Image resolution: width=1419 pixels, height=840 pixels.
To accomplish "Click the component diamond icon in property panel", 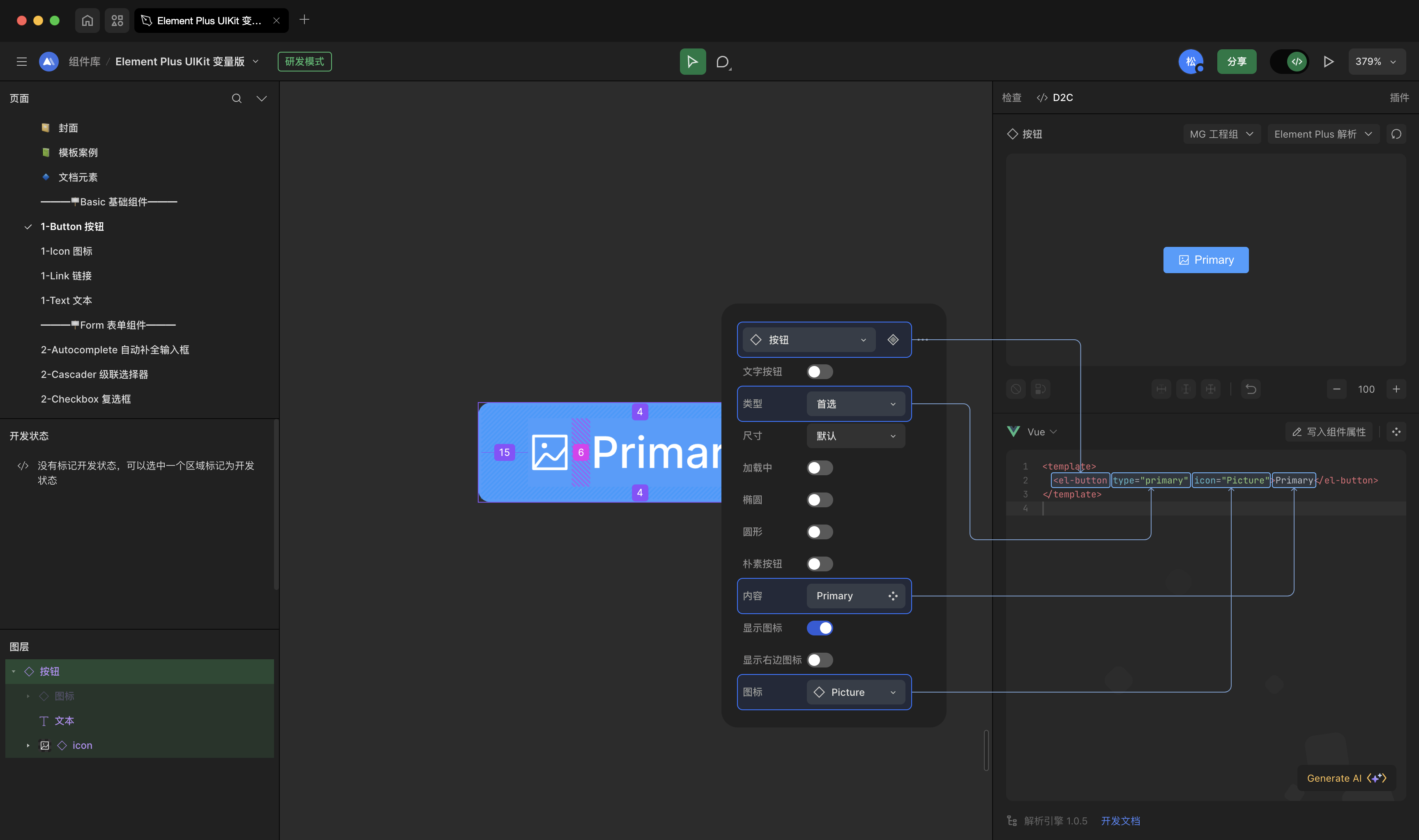I will point(893,340).
